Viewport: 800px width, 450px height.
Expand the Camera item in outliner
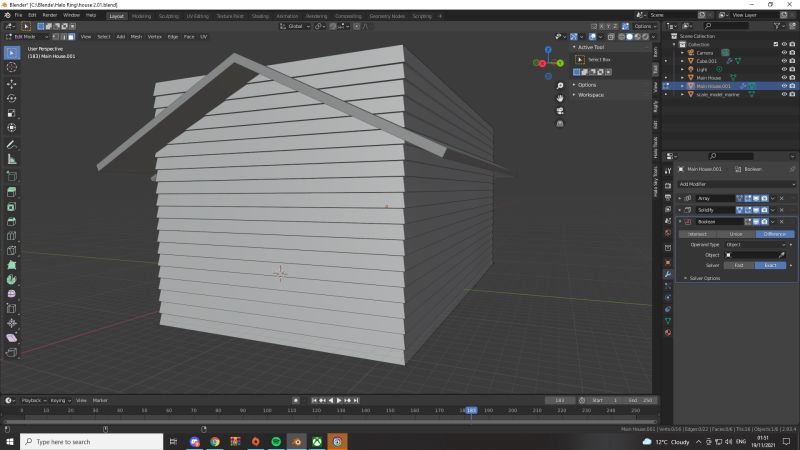pyautogui.click(x=682, y=53)
